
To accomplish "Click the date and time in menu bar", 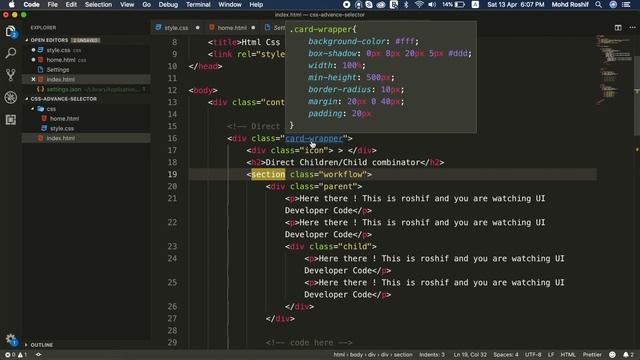I will [516, 4].
